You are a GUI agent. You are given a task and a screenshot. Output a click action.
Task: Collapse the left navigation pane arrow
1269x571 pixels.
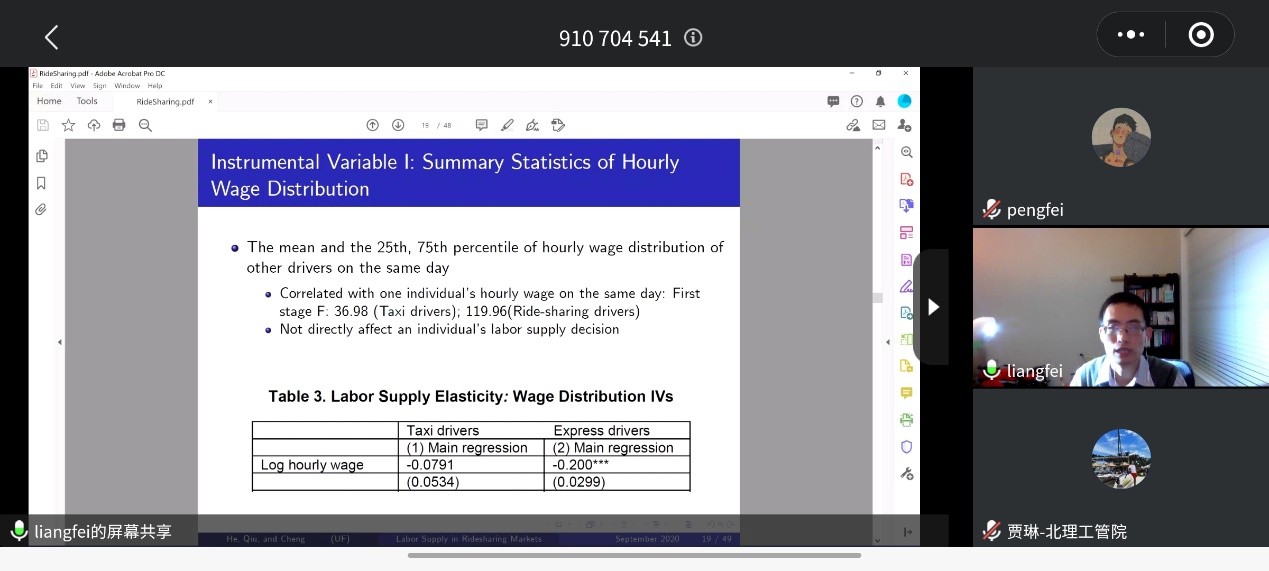(59, 342)
